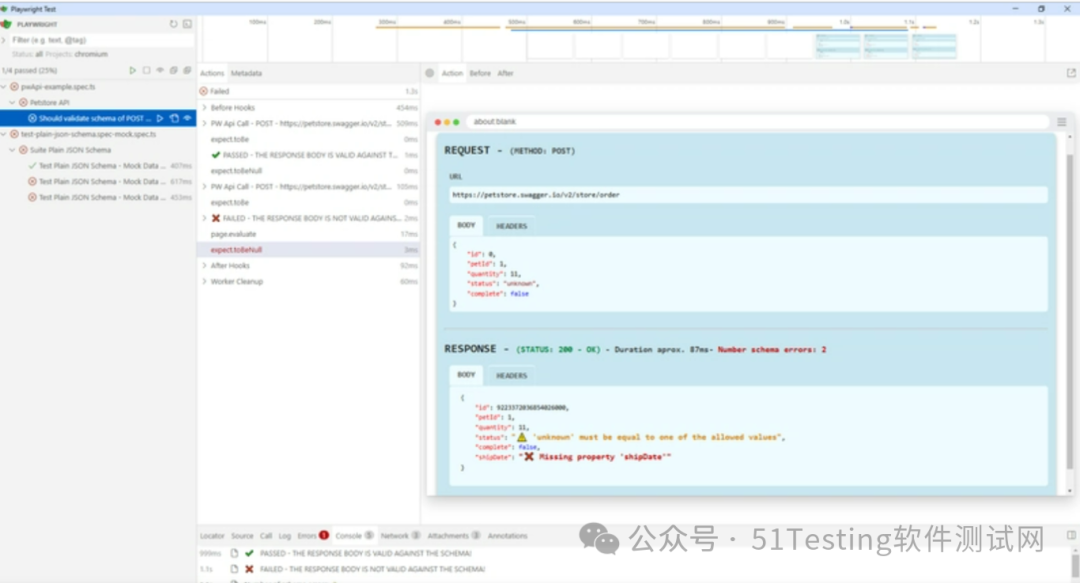
Task: Select the page.evaluate action row
Action: [309, 234]
